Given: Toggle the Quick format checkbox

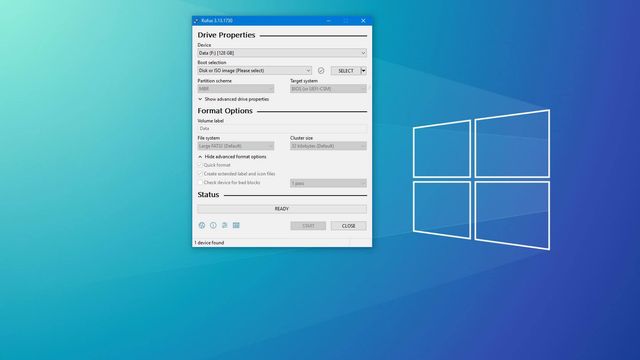Looking at the screenshot, I should (200, 165).
